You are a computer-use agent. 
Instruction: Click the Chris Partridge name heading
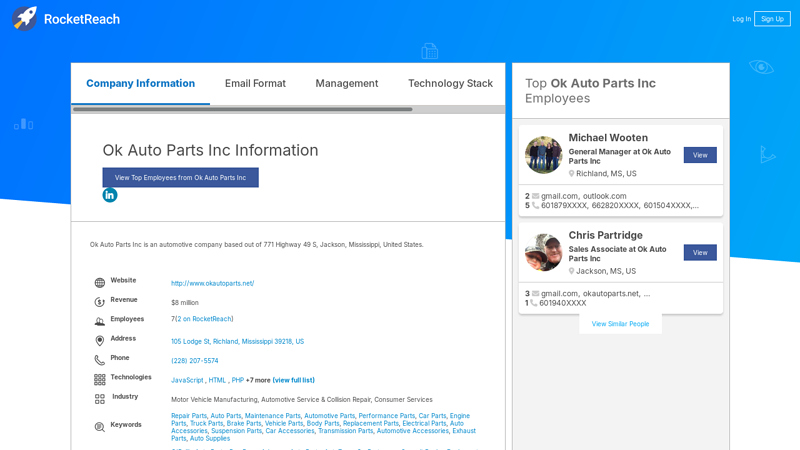click(606, 235)
